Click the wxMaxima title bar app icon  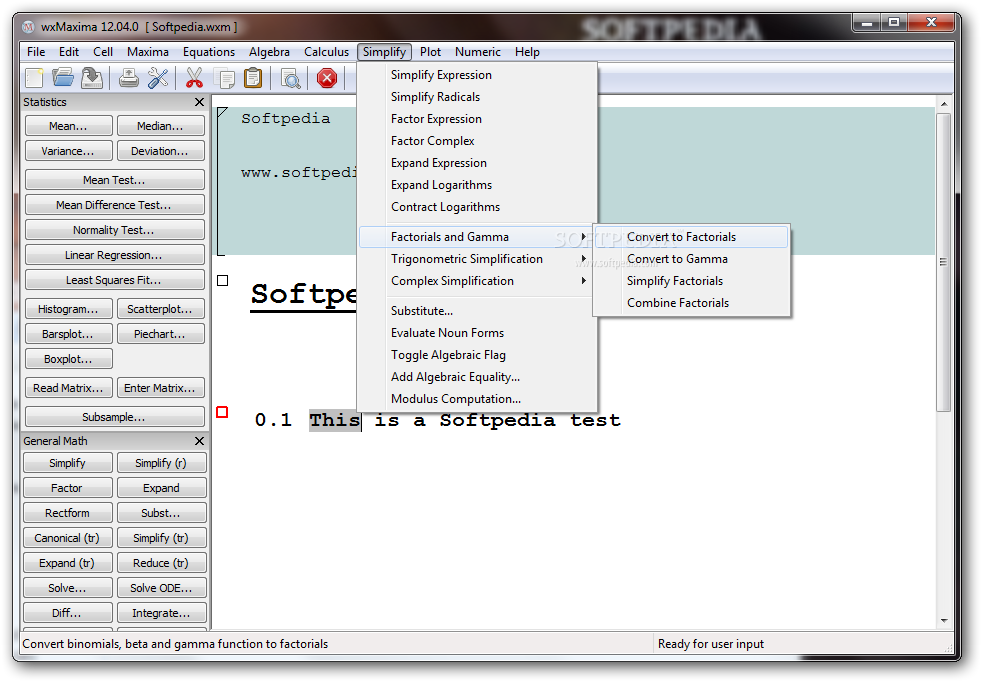(x=28, y=27)
